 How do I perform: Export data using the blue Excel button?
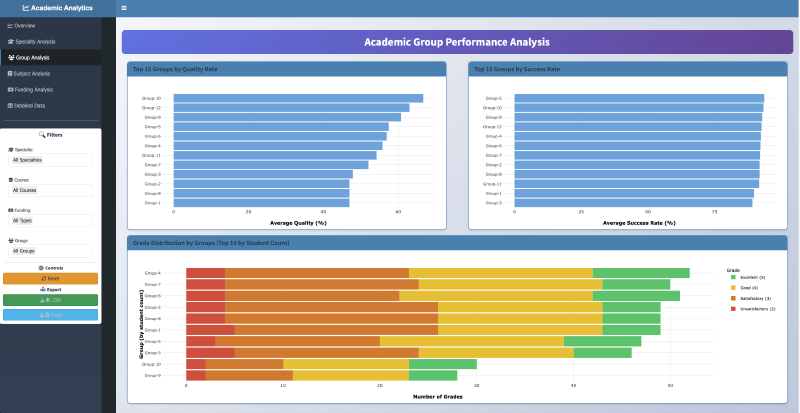pos(51,315)
